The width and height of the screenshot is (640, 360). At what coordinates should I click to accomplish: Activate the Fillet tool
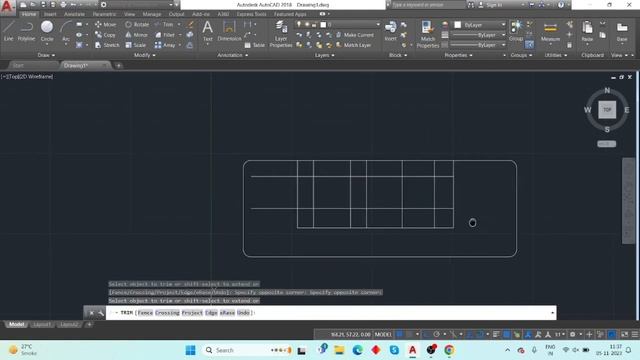point(165,35)
